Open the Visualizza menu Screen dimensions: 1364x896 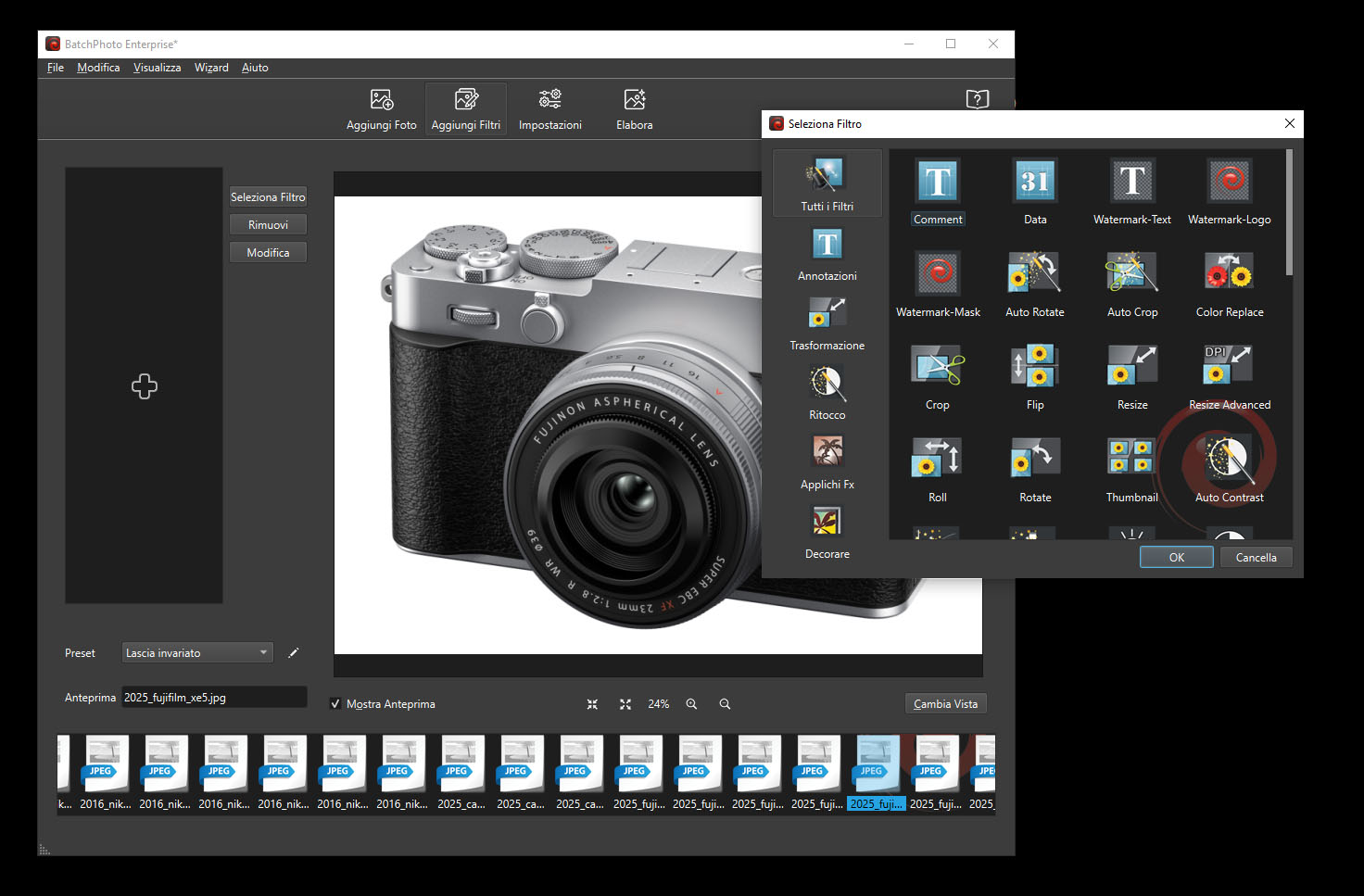pos(157,68)
